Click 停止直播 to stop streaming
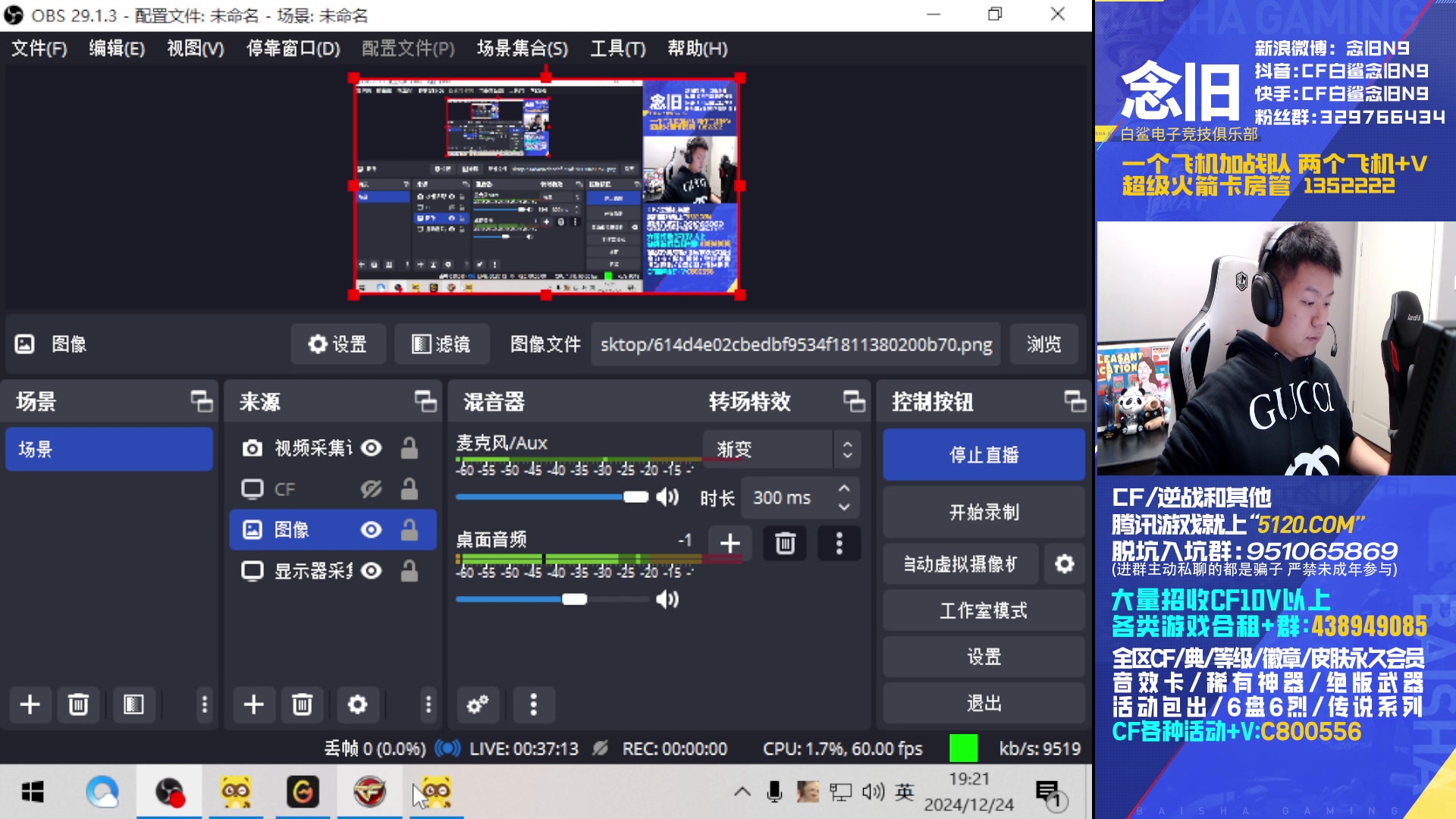 coord(984,454)
